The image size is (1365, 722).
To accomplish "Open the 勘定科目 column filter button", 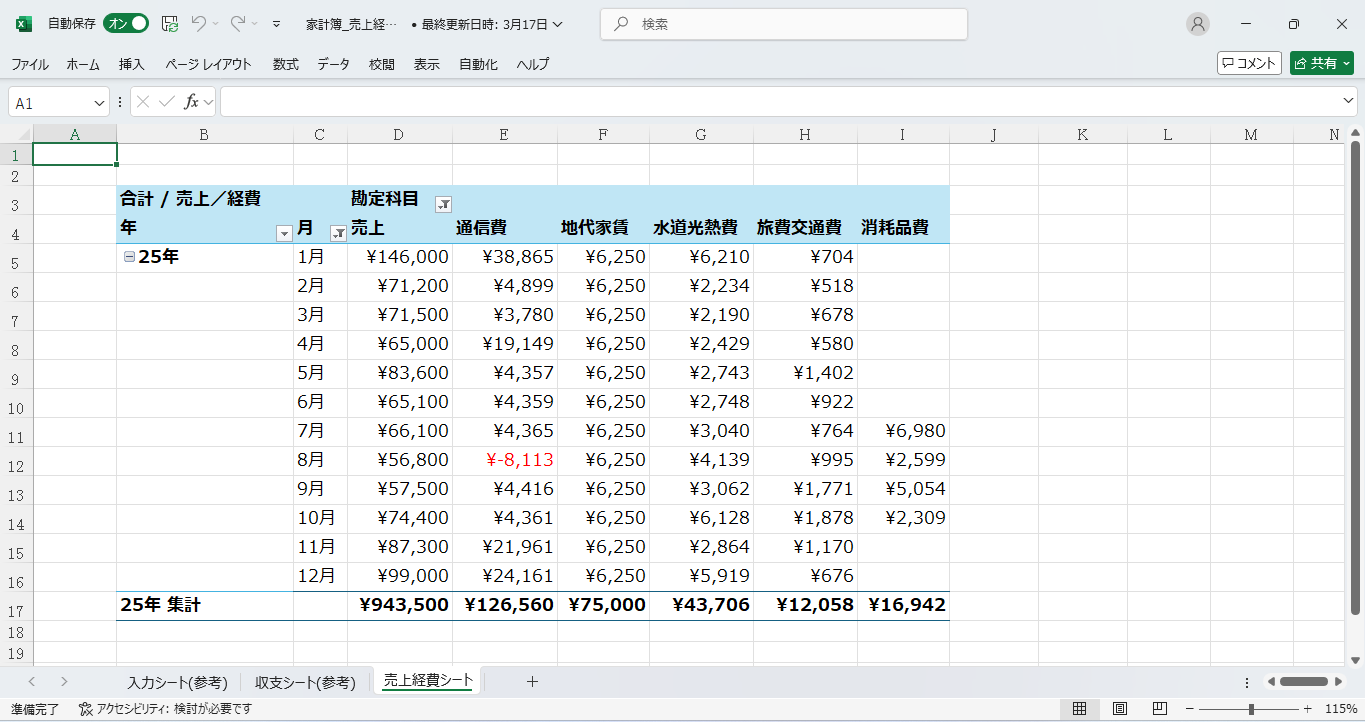I will point(443,204).
